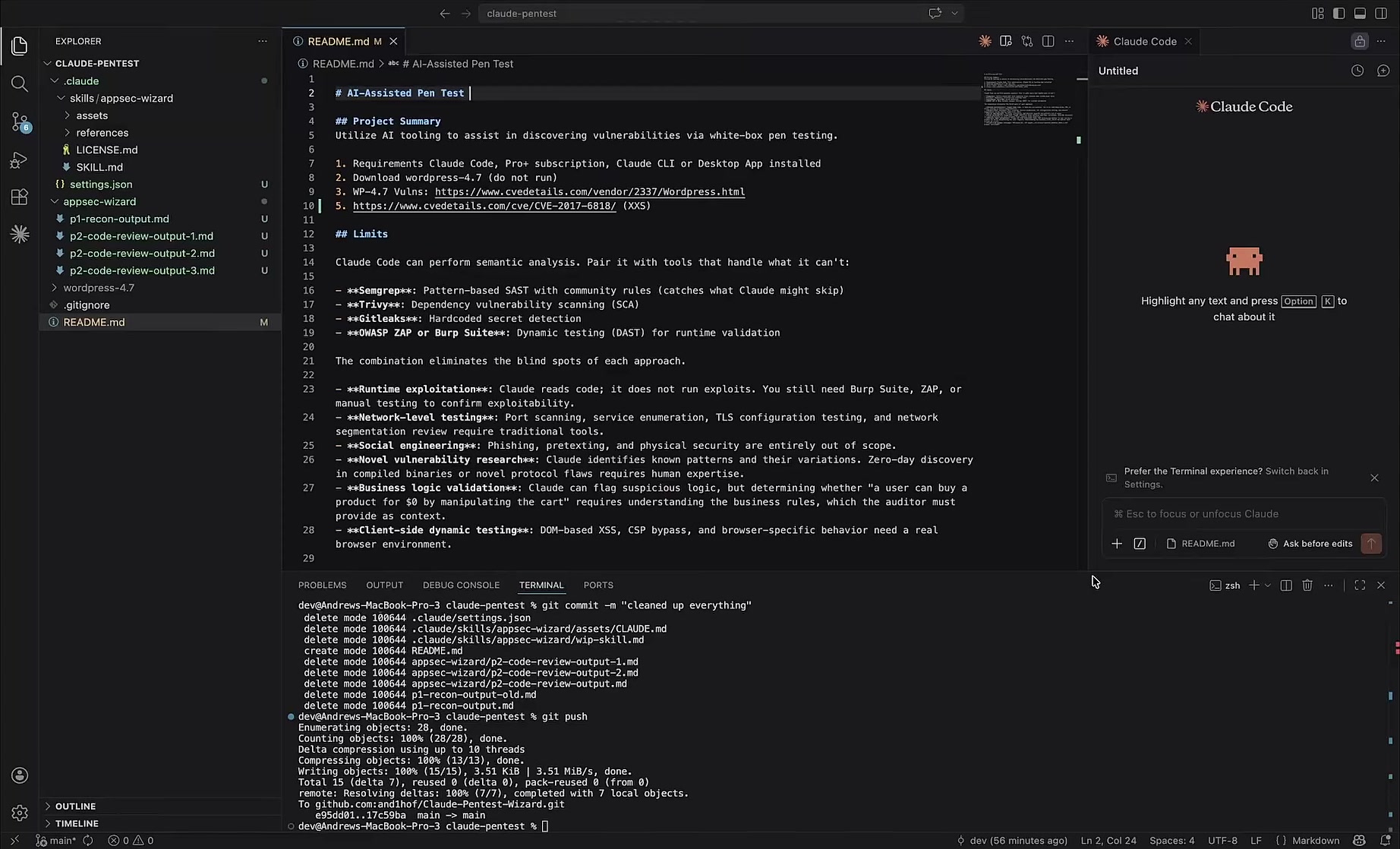Toggle the editor group lock icon
The width and height of the screenshot is (1400, 849).
[x=1360, y=41]
